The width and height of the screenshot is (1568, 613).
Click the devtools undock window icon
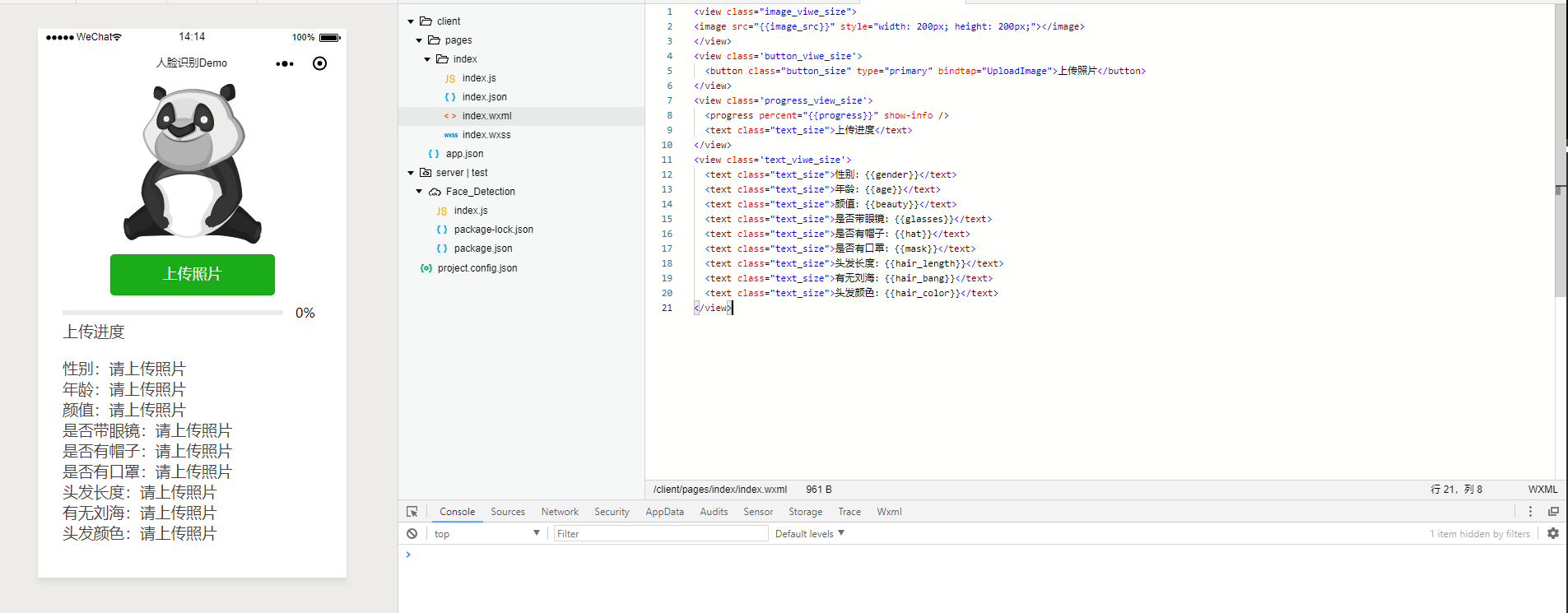coord(1553,512)
